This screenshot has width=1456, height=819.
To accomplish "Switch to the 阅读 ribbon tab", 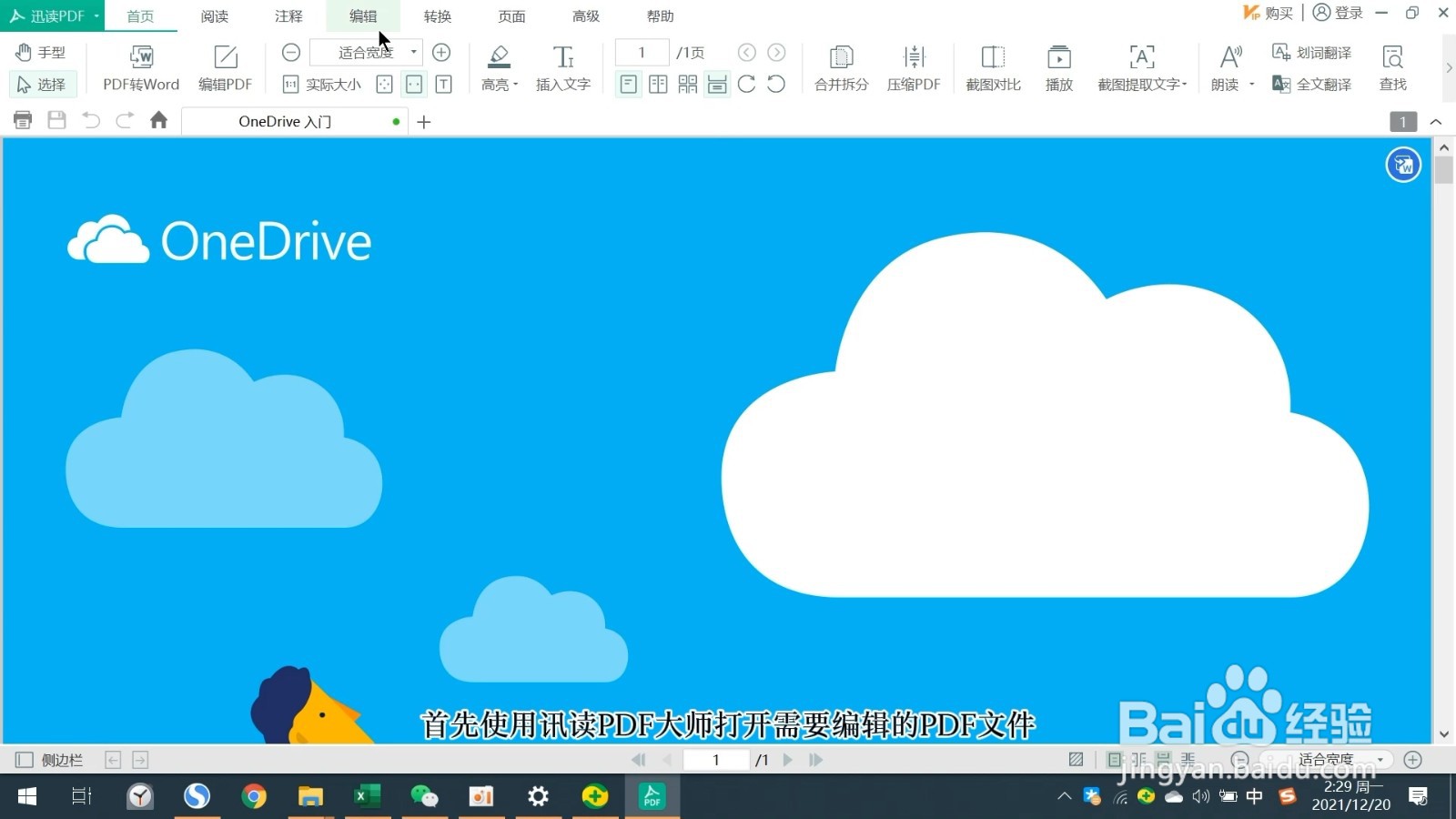I will (215, 16).
